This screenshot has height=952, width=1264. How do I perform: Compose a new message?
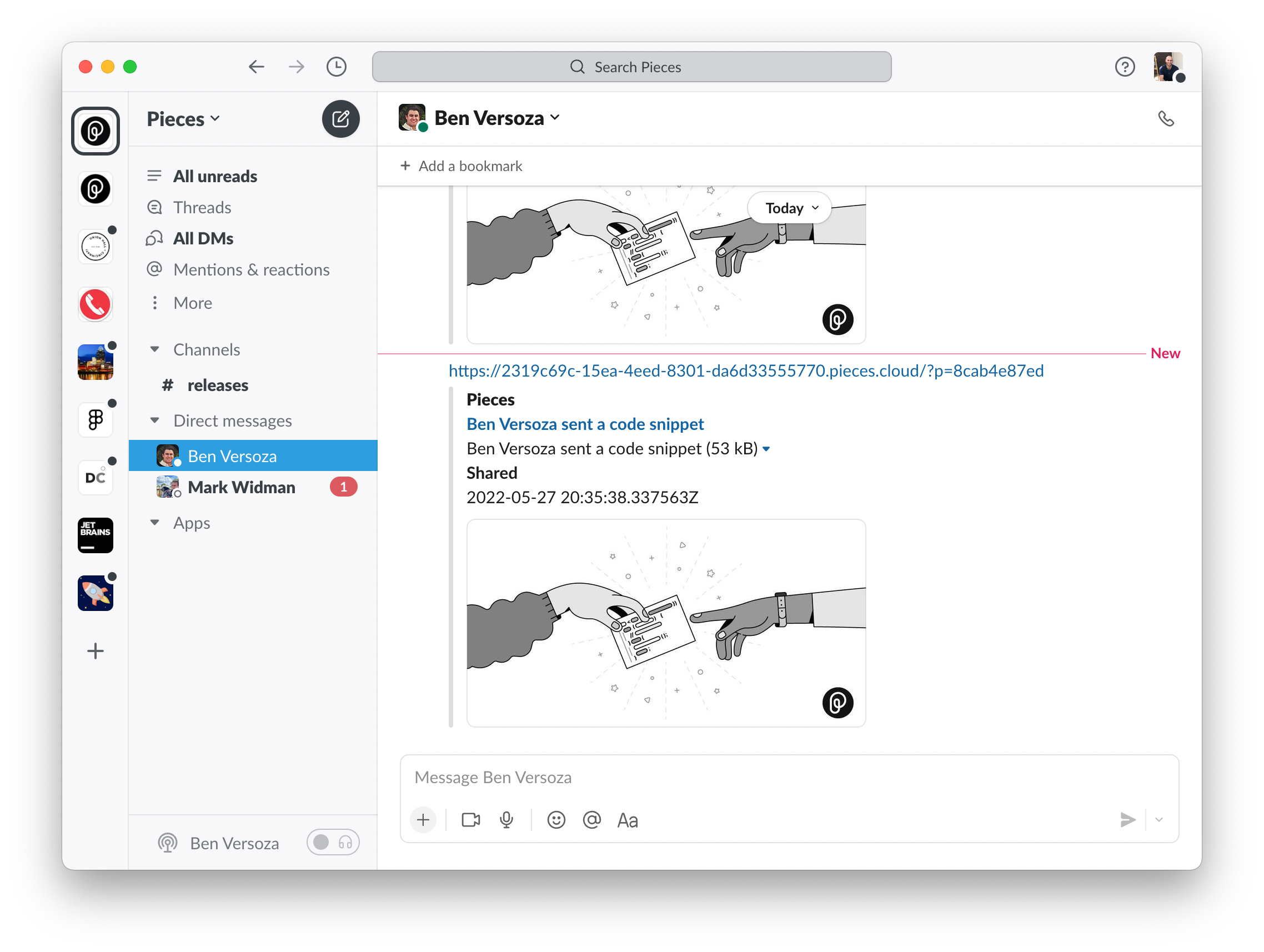pos(340,119)
